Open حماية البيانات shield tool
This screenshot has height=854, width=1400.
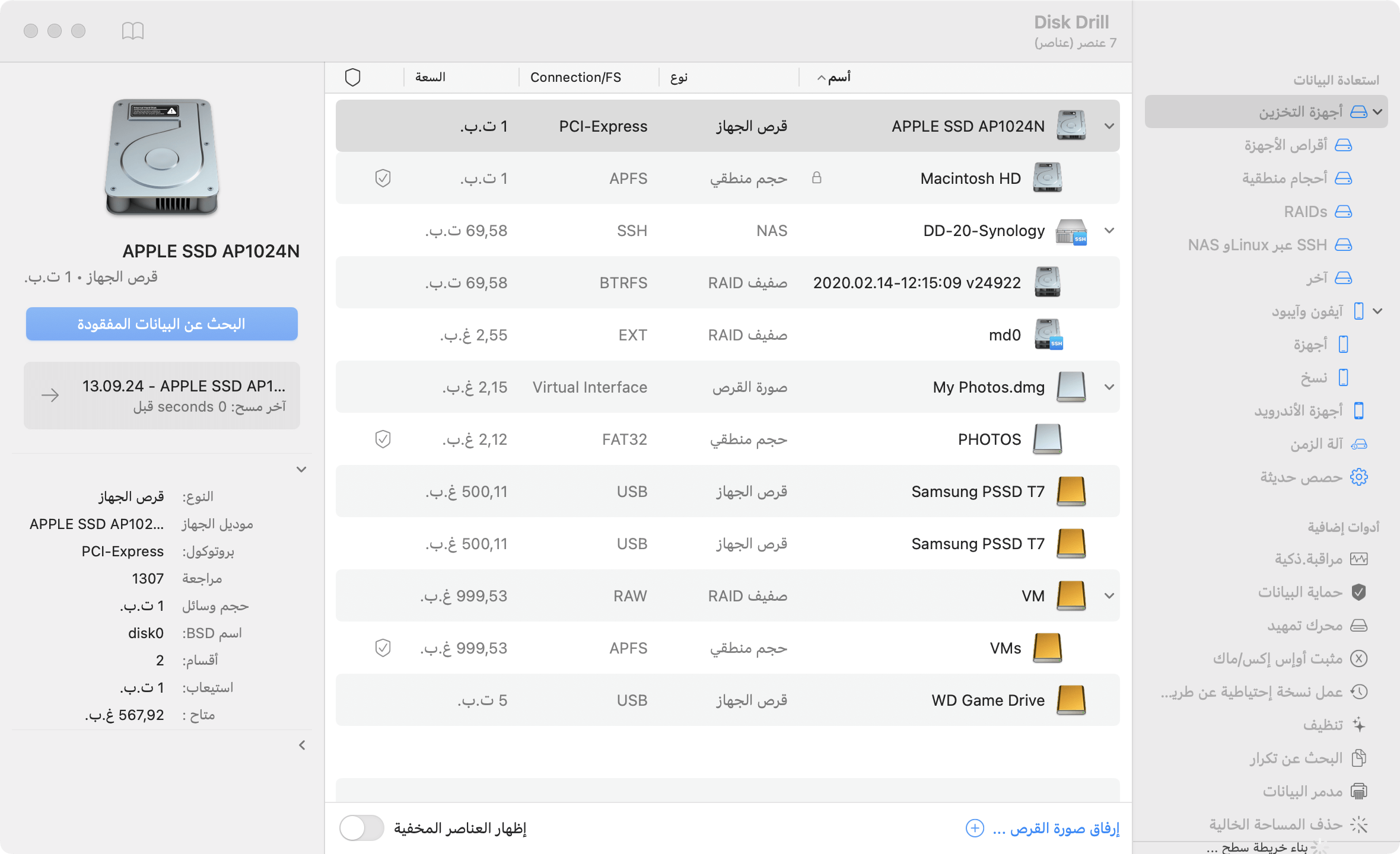tap(1312, 592)
